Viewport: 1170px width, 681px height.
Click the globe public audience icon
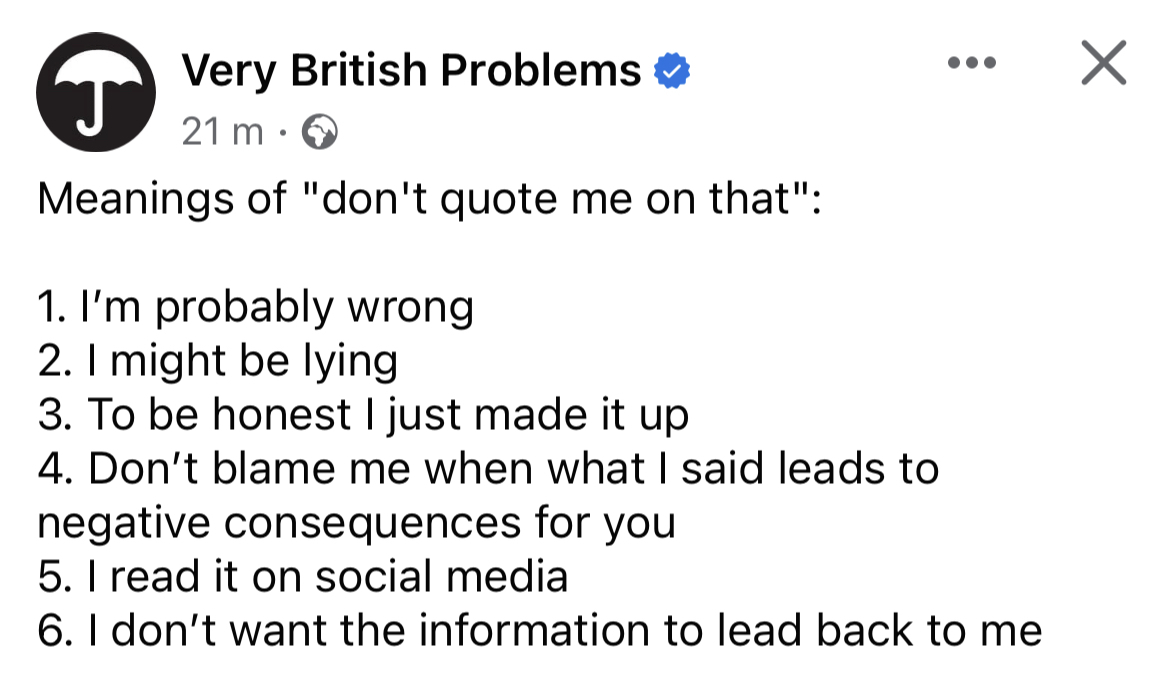319,132
